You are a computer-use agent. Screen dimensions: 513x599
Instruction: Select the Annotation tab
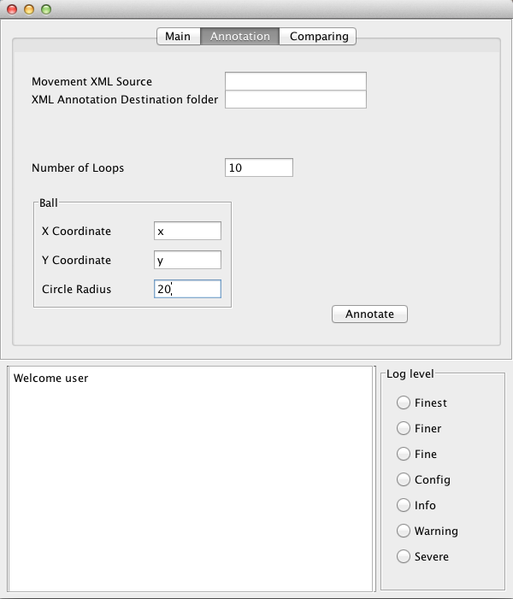(x=240, y=36)
